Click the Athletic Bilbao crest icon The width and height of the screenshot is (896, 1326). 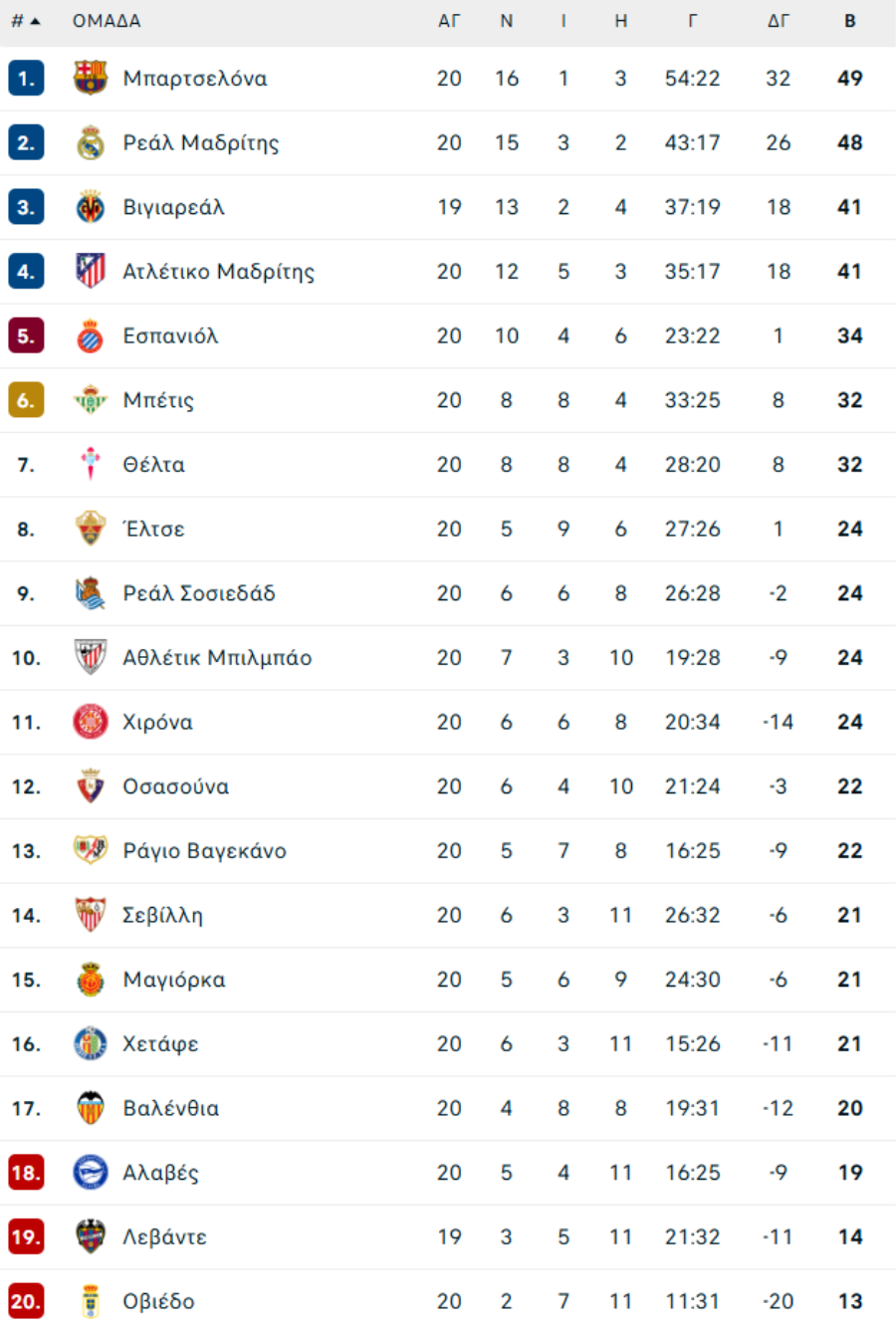(x=91, y=657)
